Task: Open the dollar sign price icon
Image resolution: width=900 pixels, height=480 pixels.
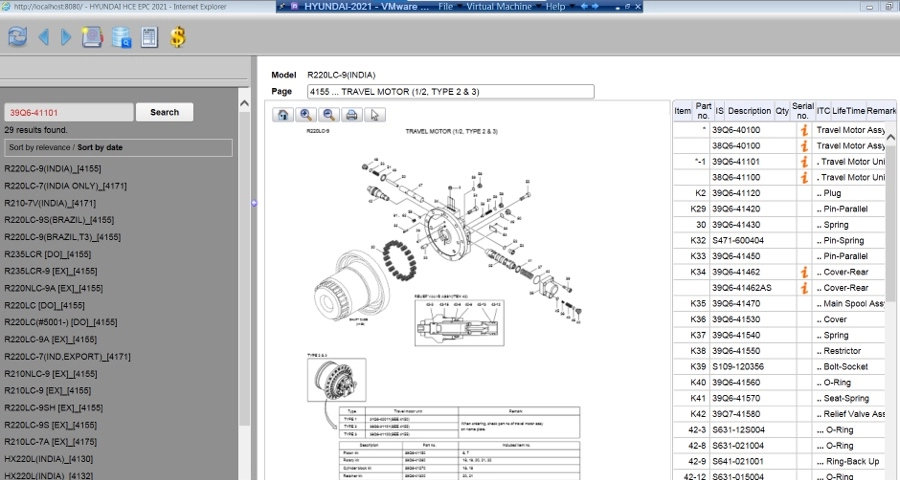Action: pyautogui.click(x=177, y=37)
